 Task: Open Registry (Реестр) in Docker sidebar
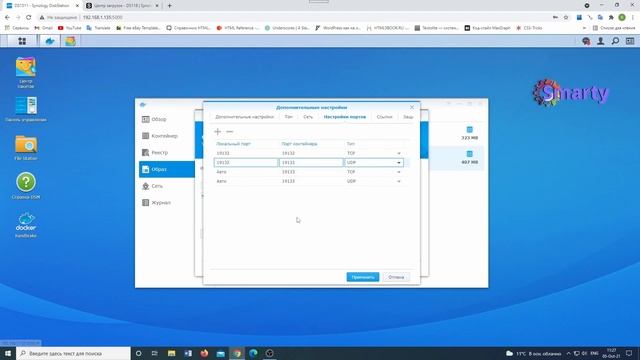pos(167,153)
